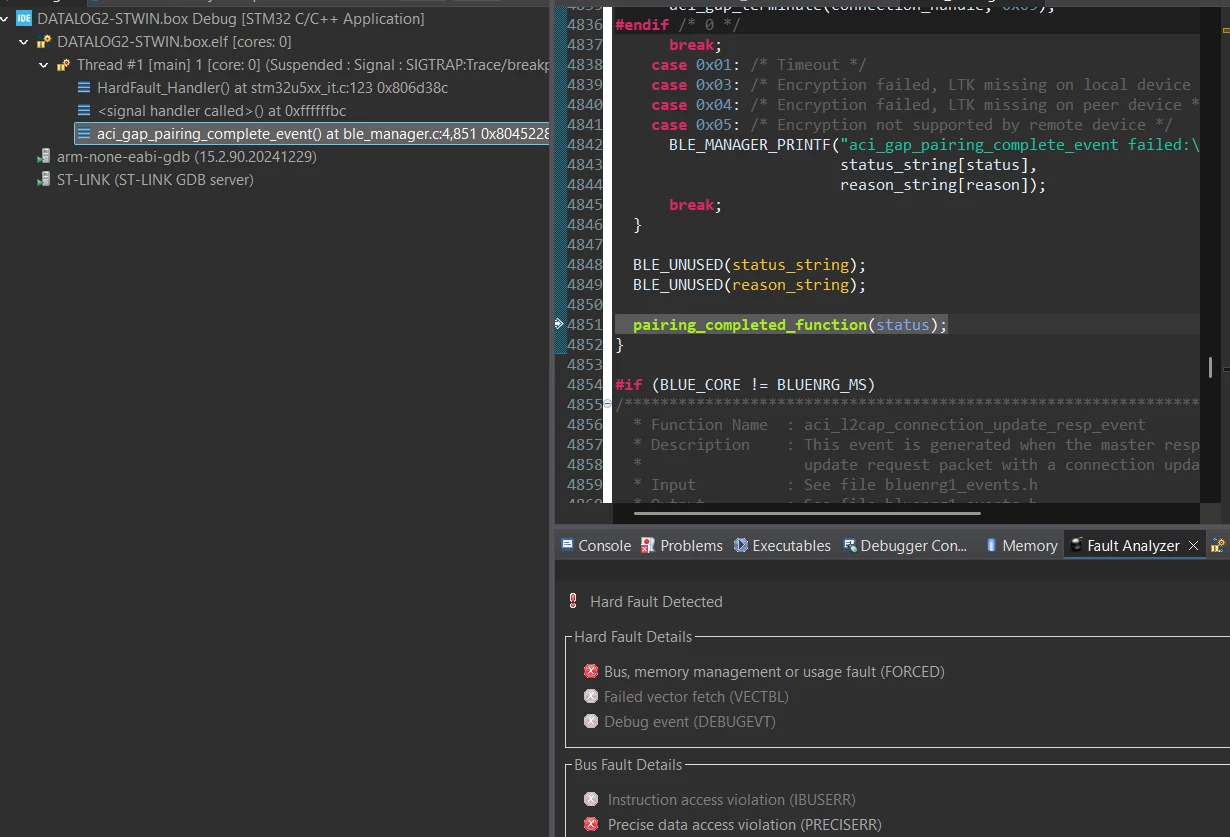The image size is (1230, 837).
Task: Click the ST-LINK GDB server icon
Action: coord(44,180)
